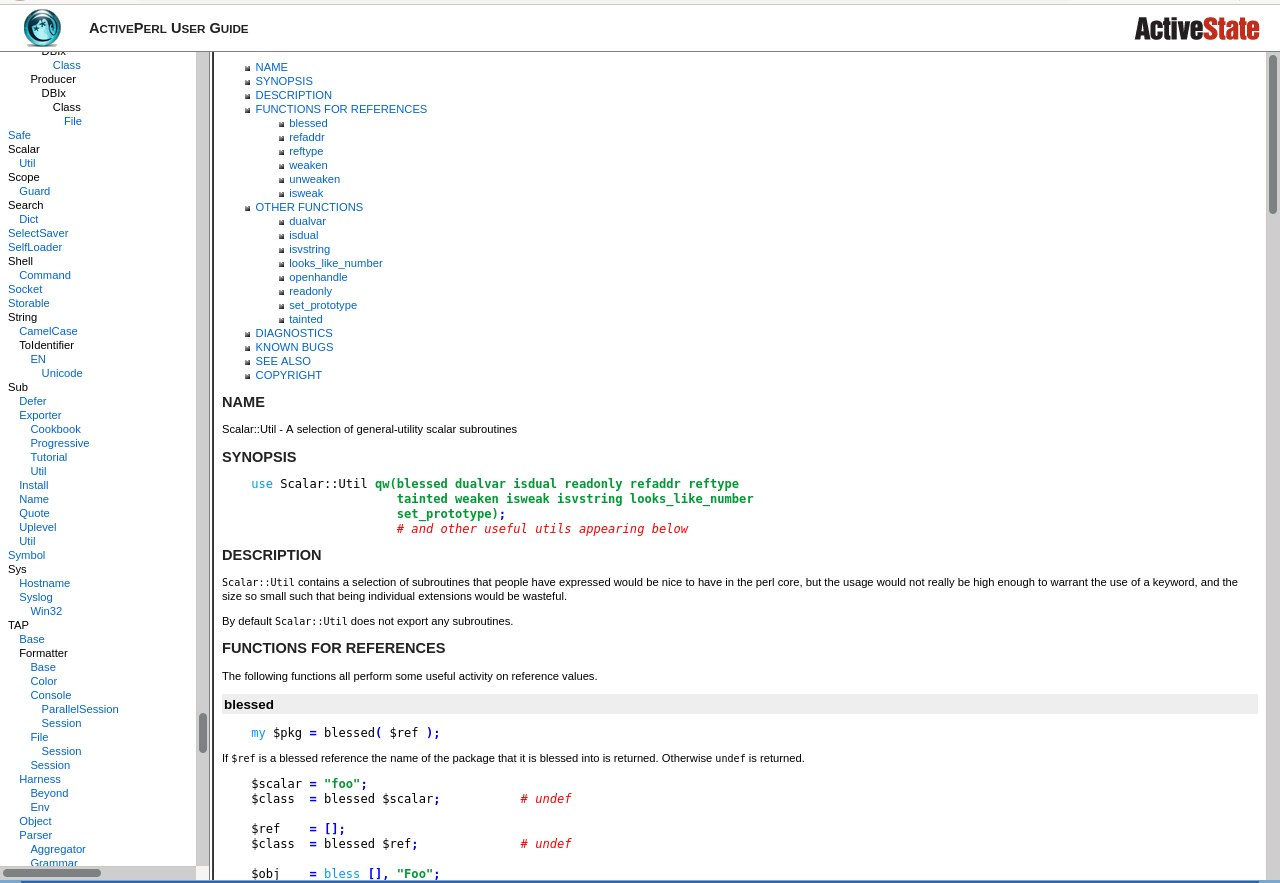Go to SEE ALSO section link
The height and width of the screenshot is (883, 1280).
[x=283, y=361]
